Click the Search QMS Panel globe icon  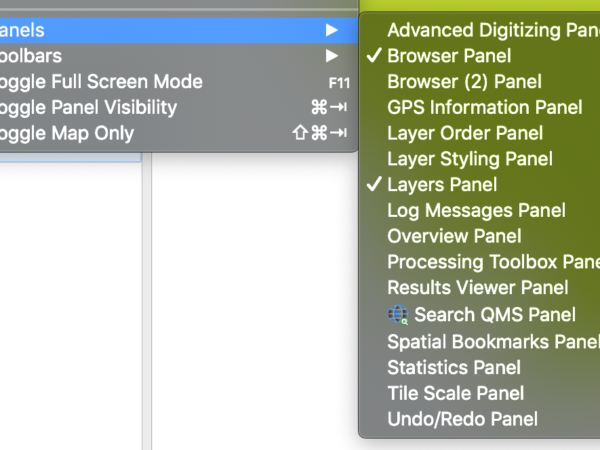click(398, 315)
